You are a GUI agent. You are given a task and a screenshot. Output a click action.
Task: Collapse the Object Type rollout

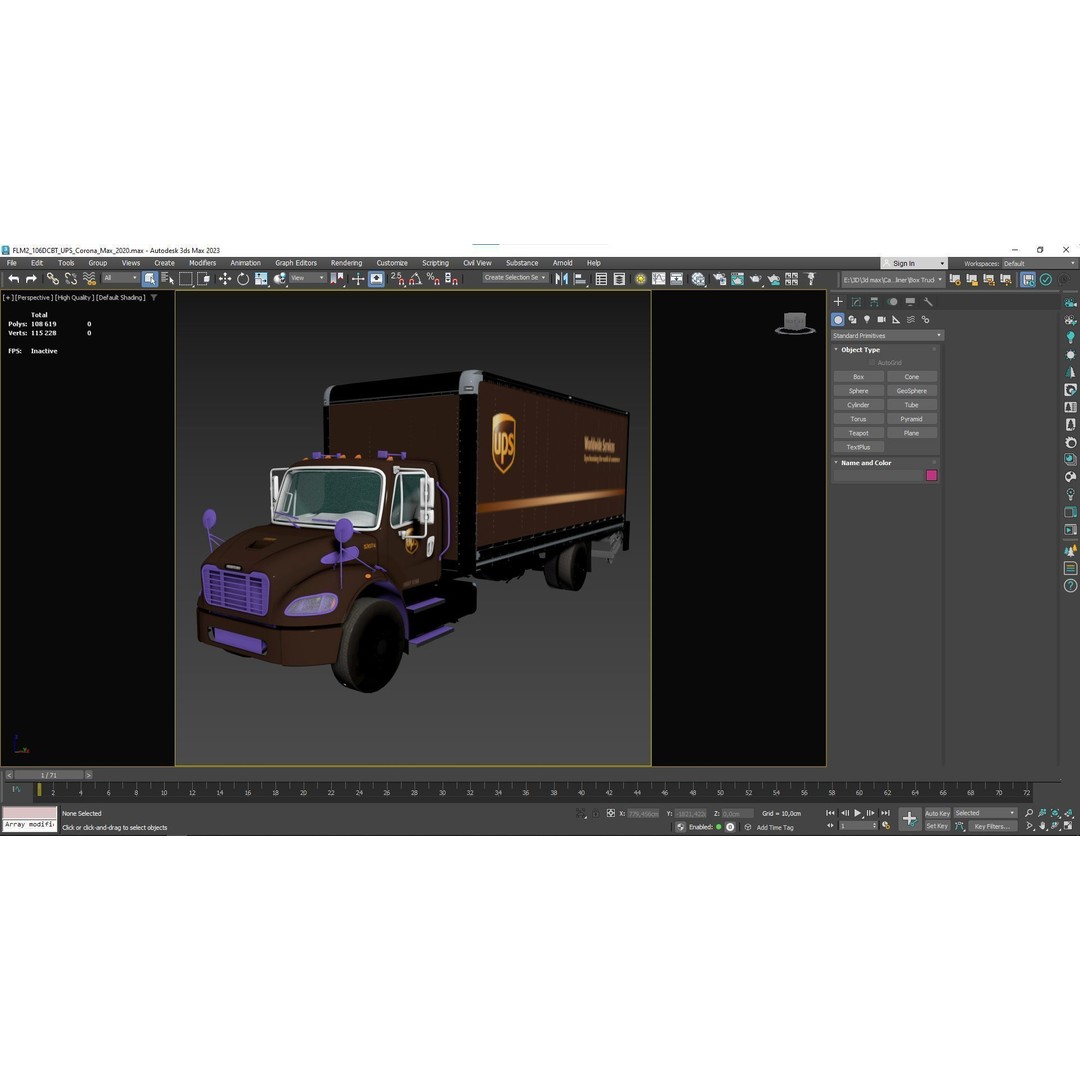click(860, 350)
